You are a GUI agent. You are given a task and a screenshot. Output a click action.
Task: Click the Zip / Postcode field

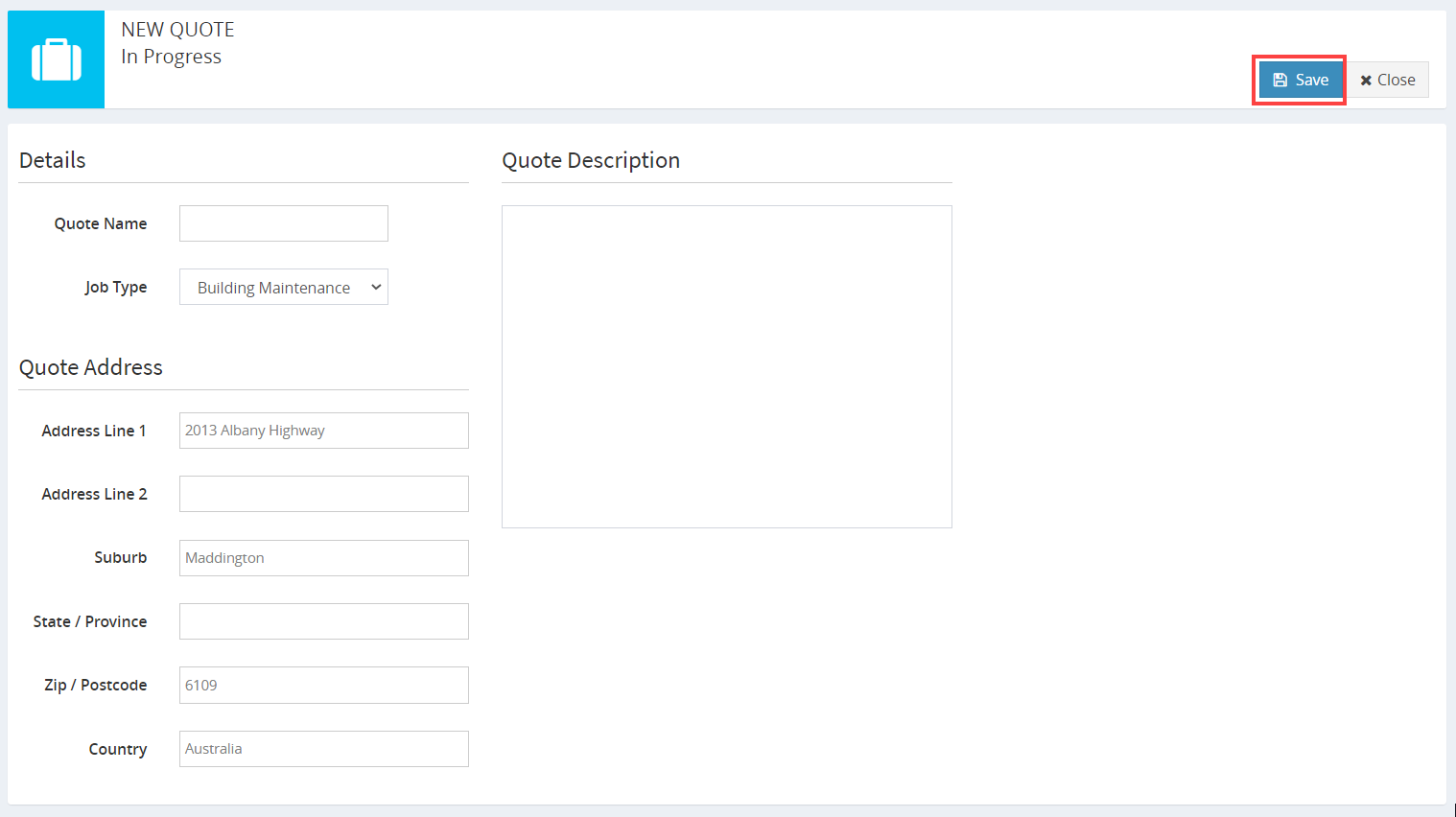point(323,685)
